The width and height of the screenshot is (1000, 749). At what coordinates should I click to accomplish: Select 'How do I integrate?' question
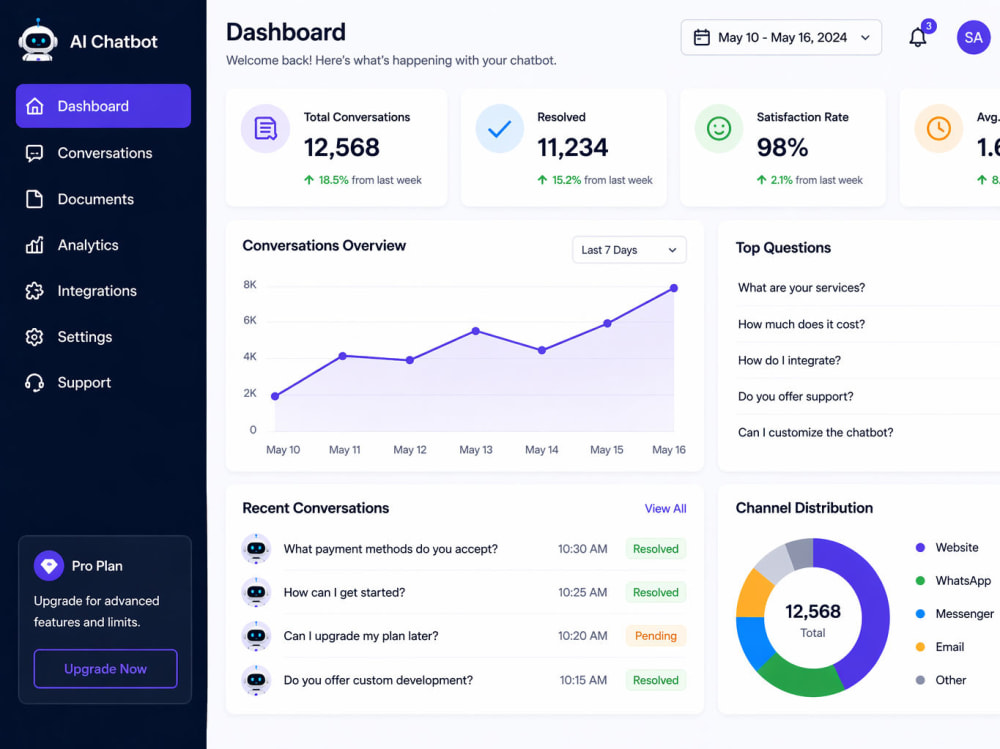click(x=790, y=360)
